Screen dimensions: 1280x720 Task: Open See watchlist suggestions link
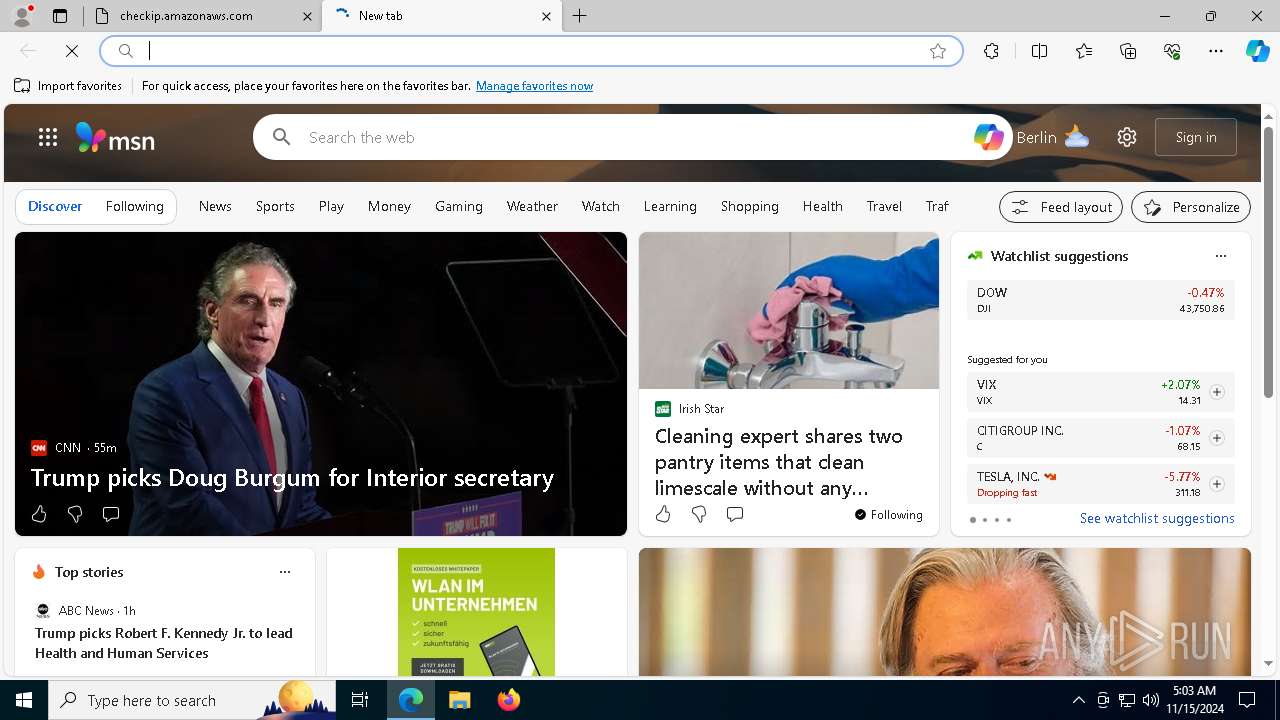tap(1157, 518)
